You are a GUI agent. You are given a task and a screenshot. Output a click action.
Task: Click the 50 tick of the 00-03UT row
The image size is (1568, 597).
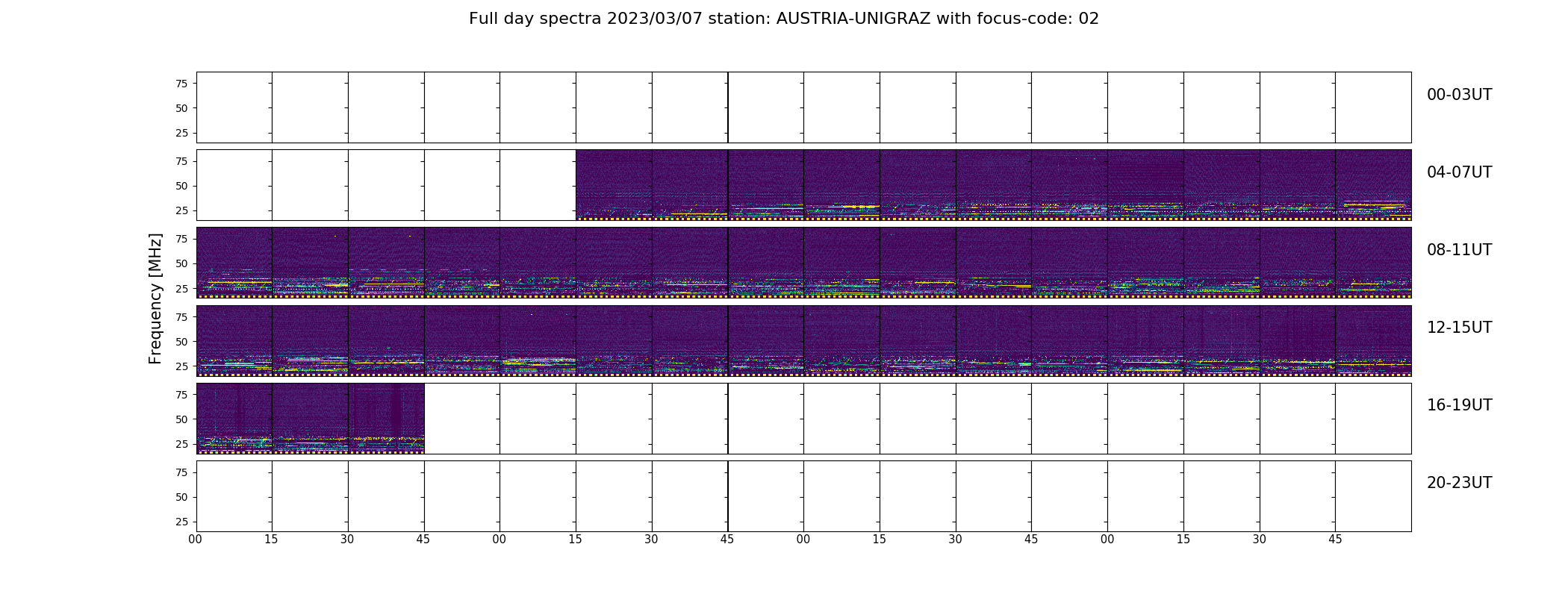click(181, 108)
